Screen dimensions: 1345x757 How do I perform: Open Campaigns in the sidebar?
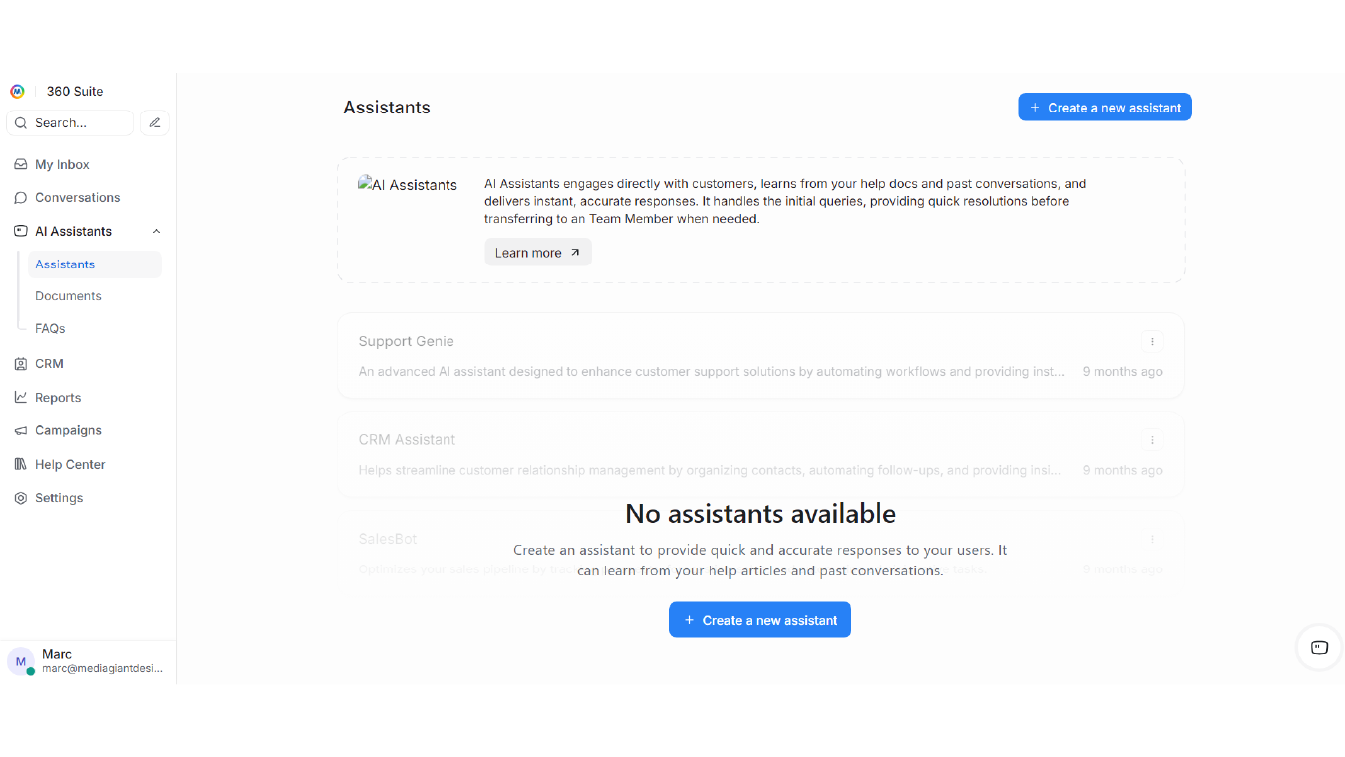(x=68, y=430)
